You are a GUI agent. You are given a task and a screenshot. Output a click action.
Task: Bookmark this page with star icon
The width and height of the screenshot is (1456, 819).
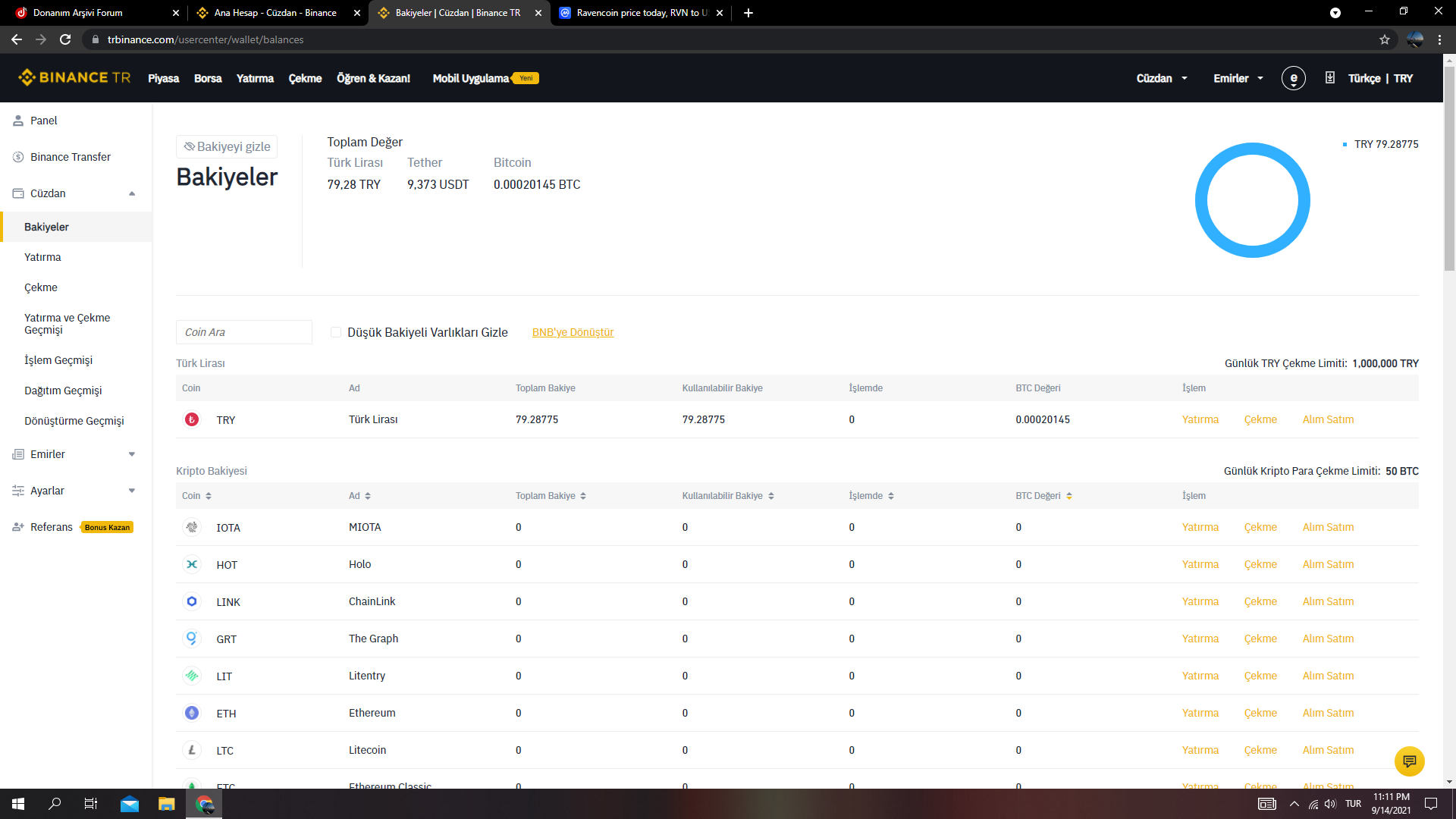pyautogui.click(x=1385, y=39)
